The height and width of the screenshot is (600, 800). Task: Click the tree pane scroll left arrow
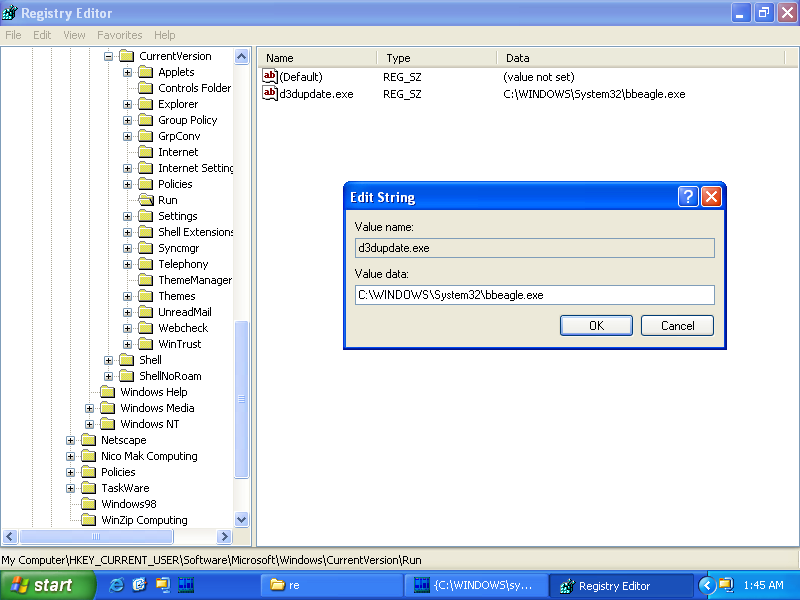pyautogui.click(x=10, y=536)
